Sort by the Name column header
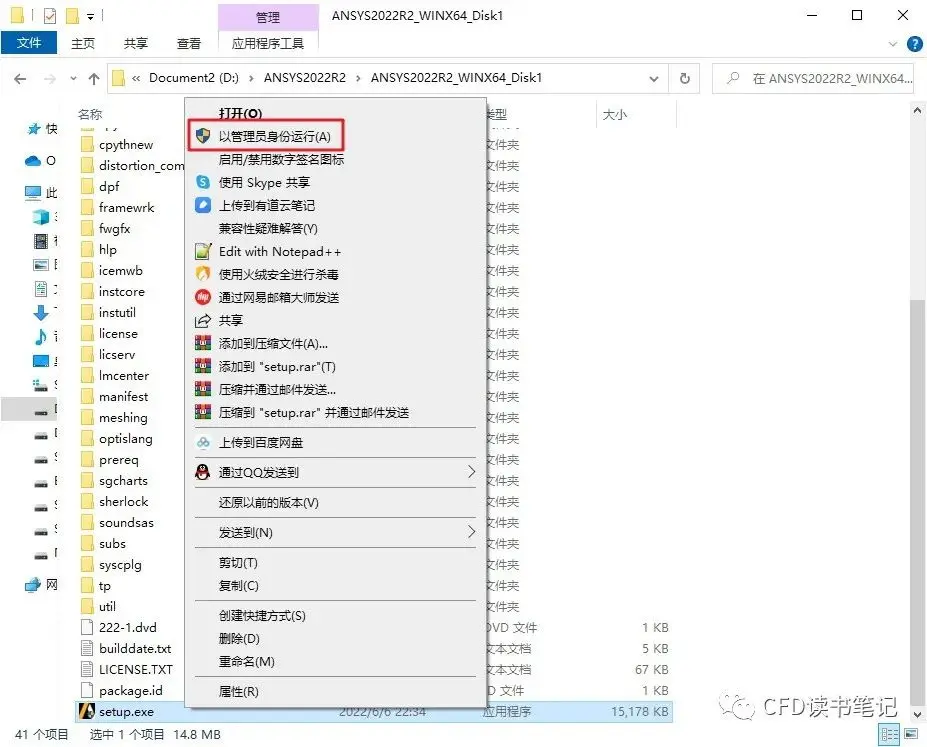Viewport: 927px width, 747px height. [x=90, y=114]
